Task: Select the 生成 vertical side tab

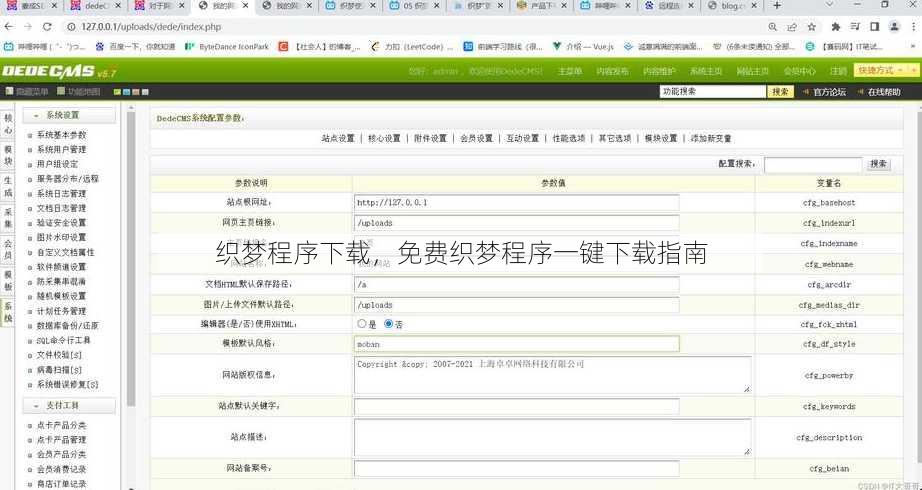Action: pyautogui.click(x=8, y=186)
